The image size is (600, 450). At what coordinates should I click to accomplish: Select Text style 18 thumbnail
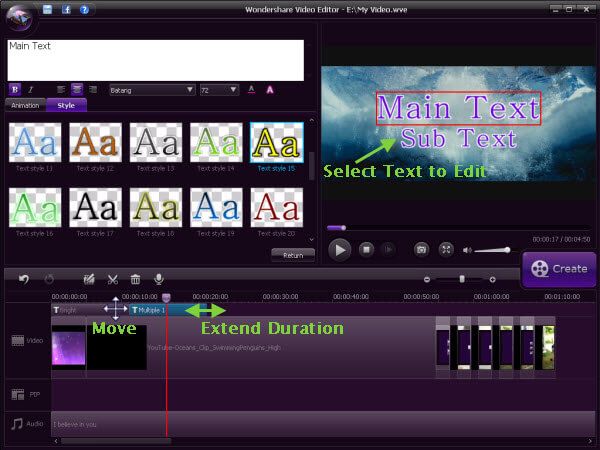tap(156, 207)
